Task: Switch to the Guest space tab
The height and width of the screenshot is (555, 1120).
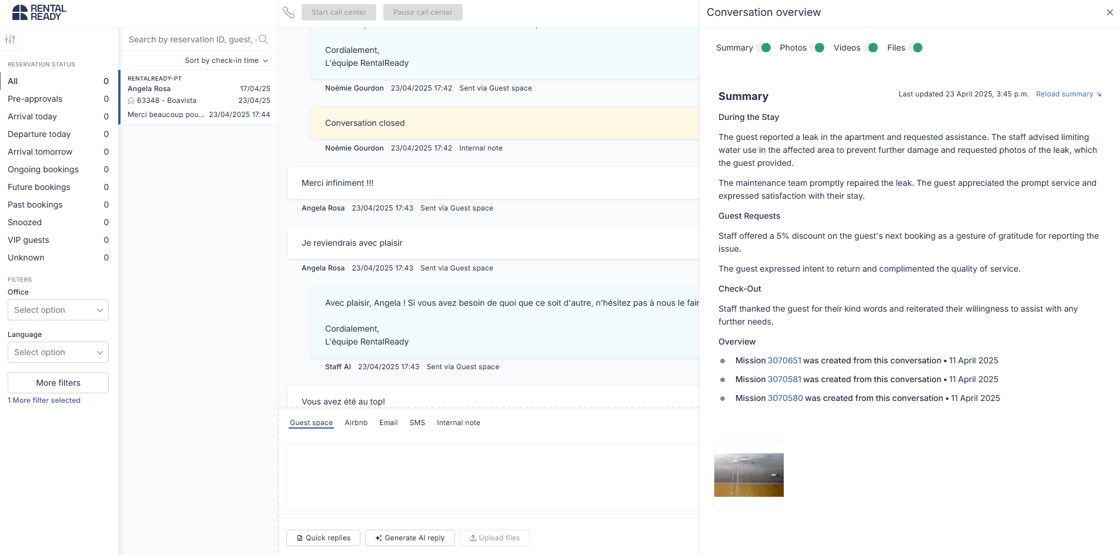Action: (311, 423)
